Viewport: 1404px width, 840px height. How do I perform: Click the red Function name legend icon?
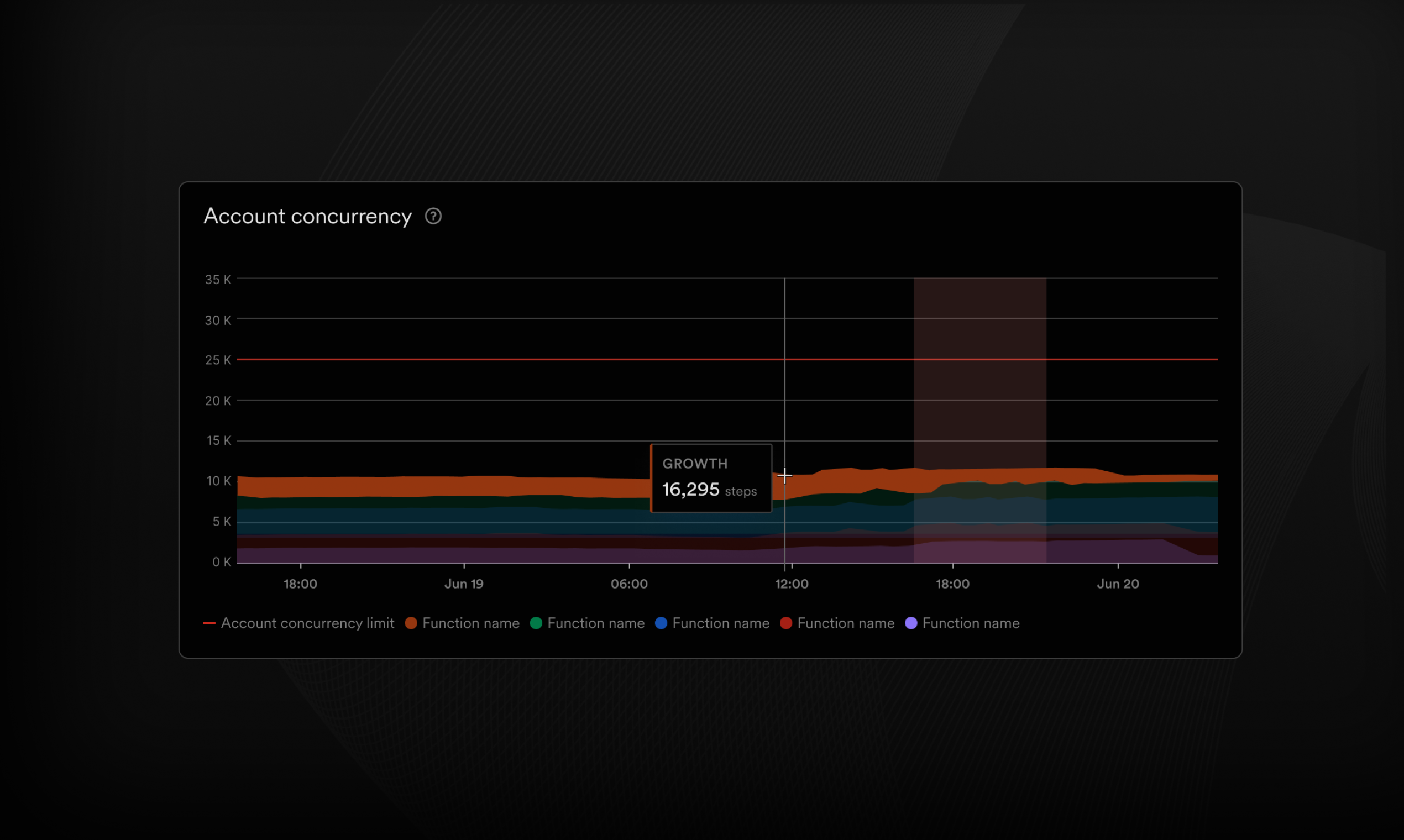(x=787, y=623)
